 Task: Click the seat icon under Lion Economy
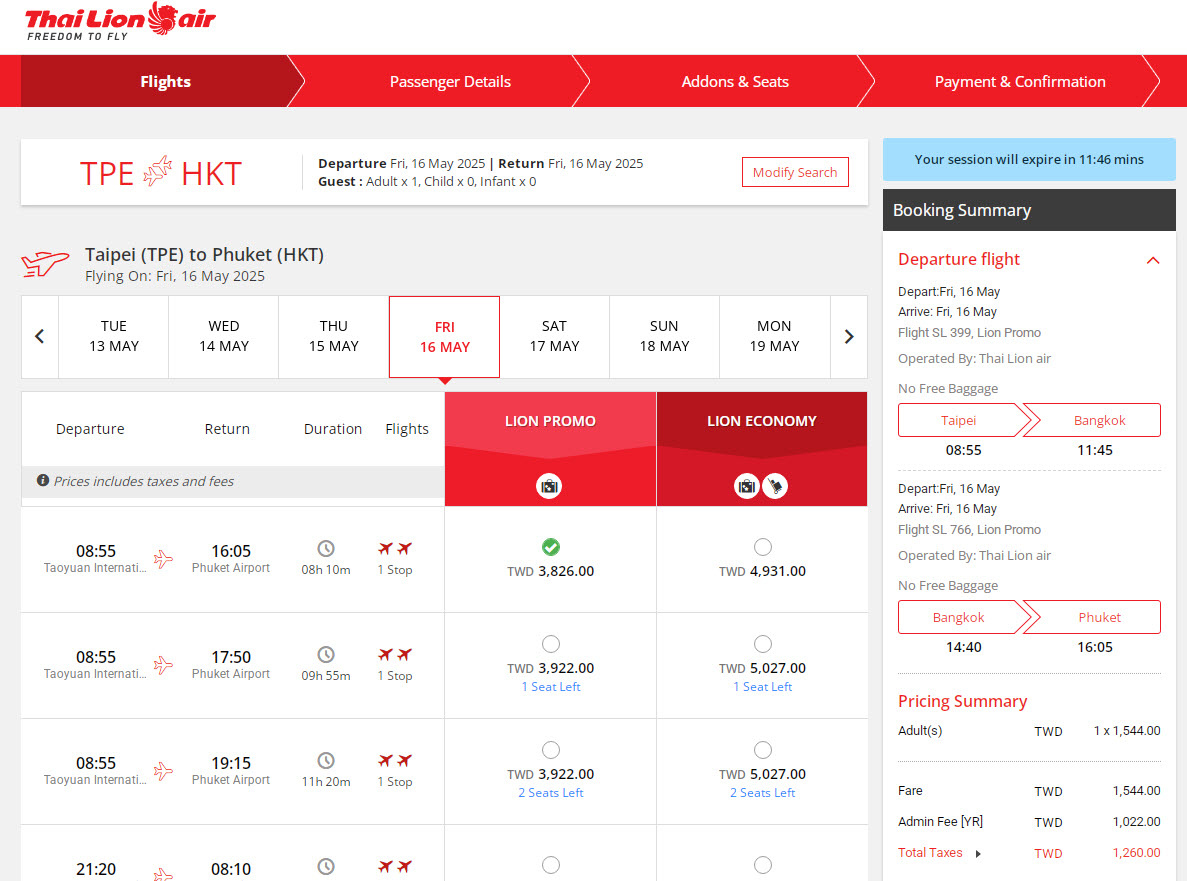click(x=775, y=486)
